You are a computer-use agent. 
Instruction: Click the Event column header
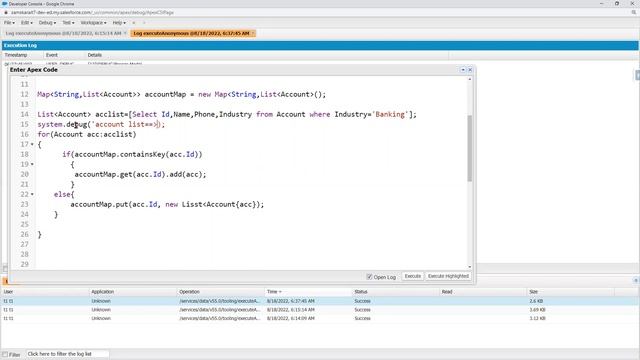pos(64,55)
